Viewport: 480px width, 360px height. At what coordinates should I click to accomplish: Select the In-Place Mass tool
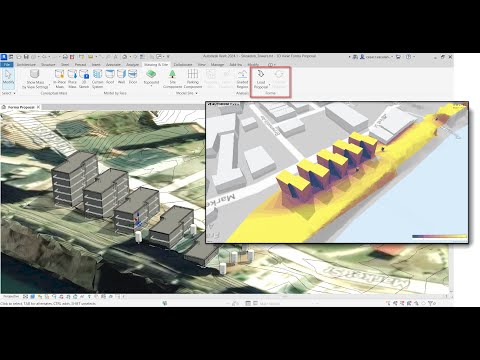tap(60, 79)
